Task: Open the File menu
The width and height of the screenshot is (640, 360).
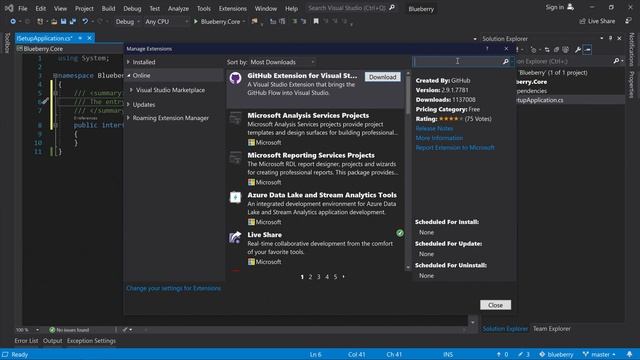Action: tap(22, 8)
